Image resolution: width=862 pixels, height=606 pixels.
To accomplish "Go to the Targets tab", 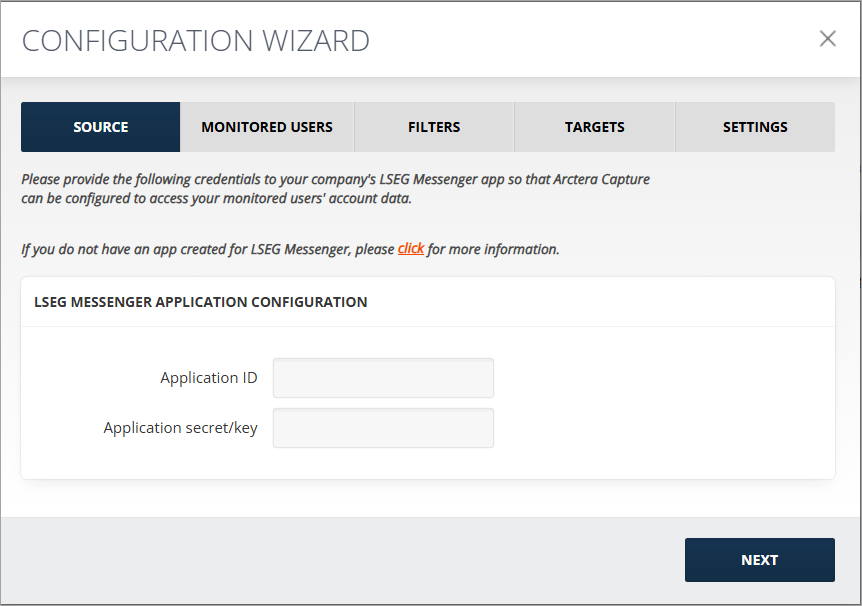I will click(594, 127).
